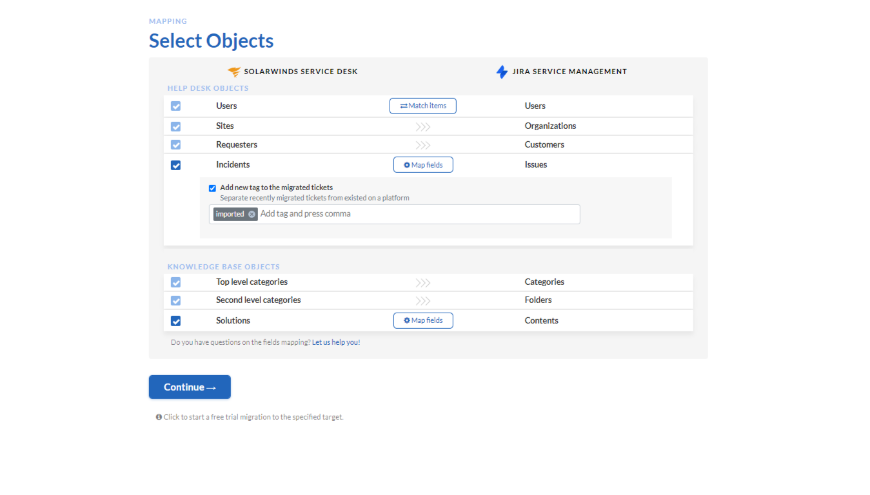This screenshot has height=495, width=870.
Task: Uncheck the Solutions checkbox
Action: click(176, 321)
